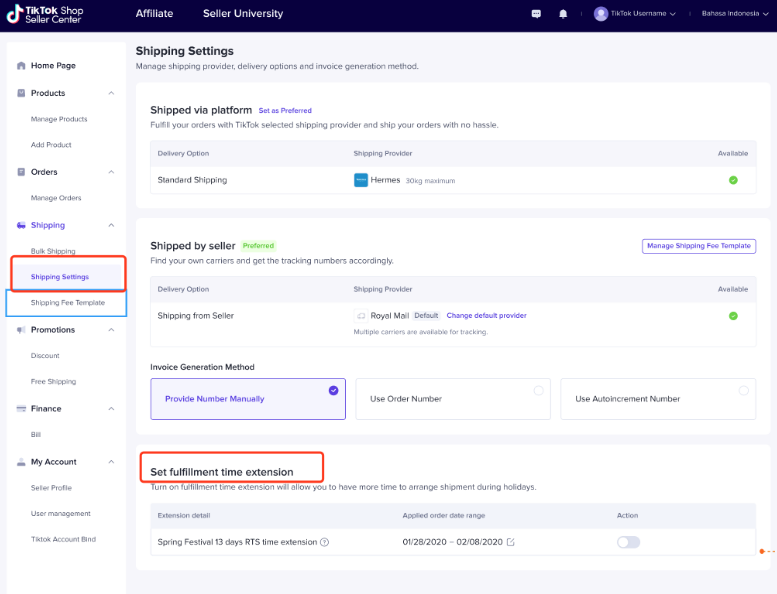The height and width of the screenshot is (594, 777).
Task: Open User management
Action: click(60, 514)
